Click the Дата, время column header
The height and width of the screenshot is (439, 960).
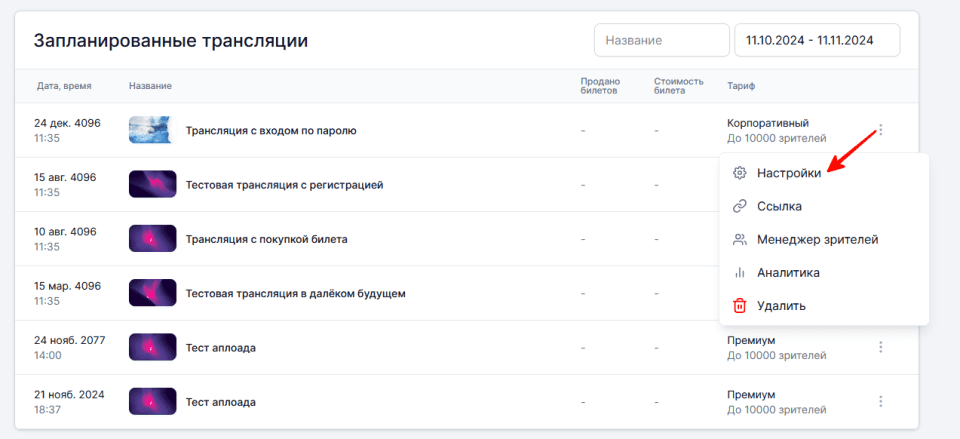(x=64, y=86)
